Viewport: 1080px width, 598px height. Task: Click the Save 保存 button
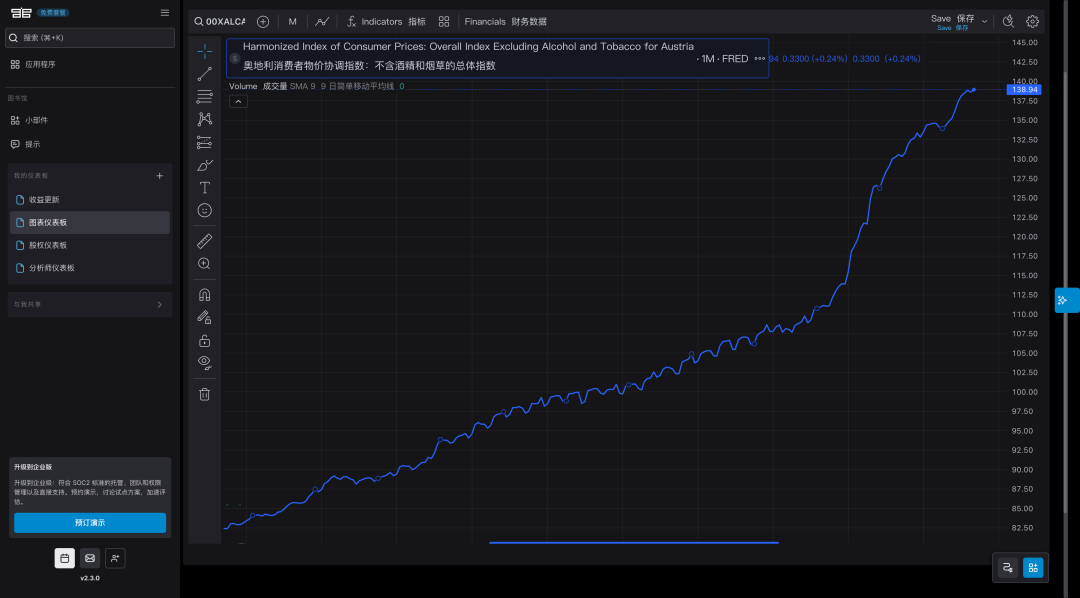pyautogui.click(x=953, y=21)
